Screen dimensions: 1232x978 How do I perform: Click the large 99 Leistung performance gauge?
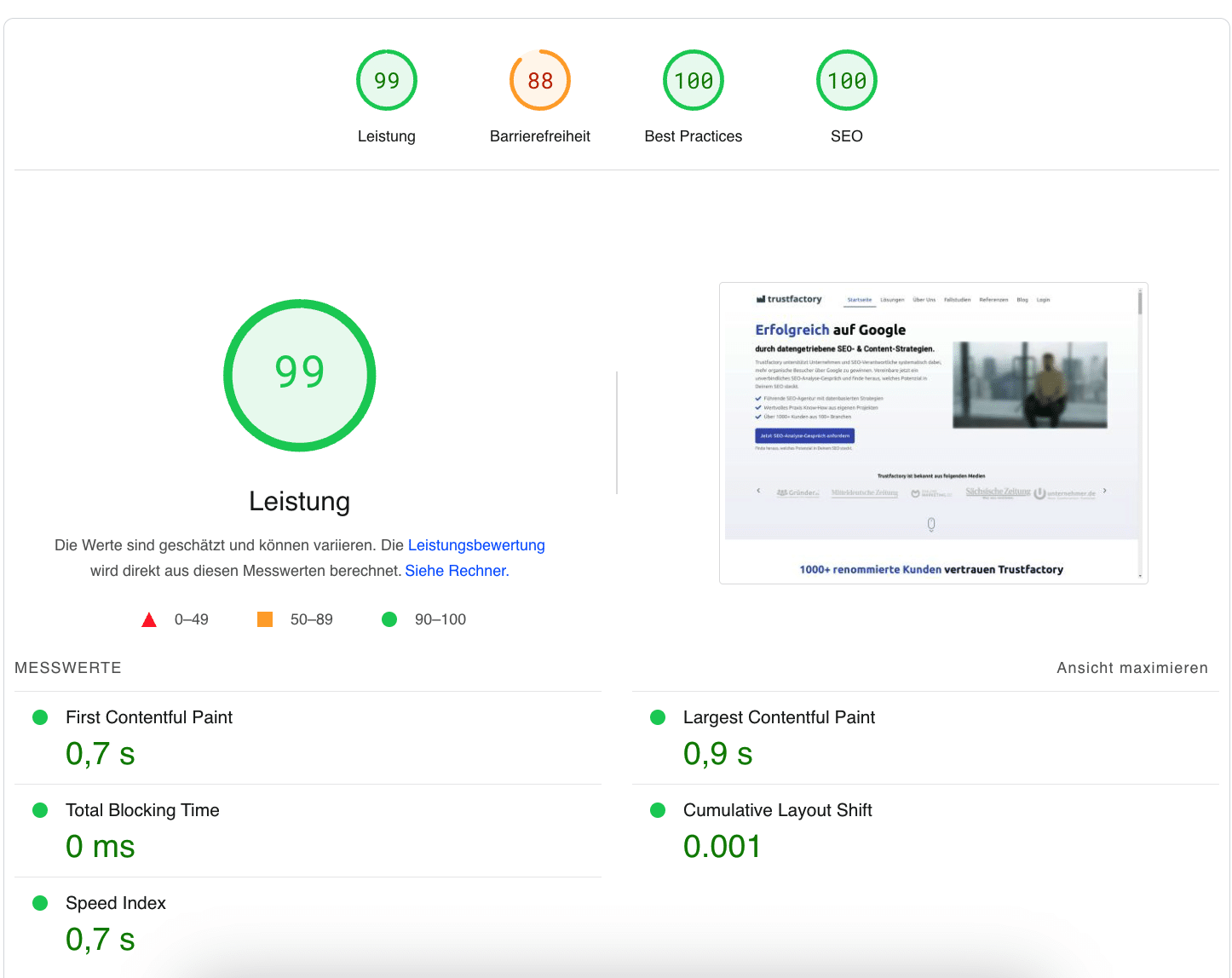pyautogui.click(x=299, y=375)
